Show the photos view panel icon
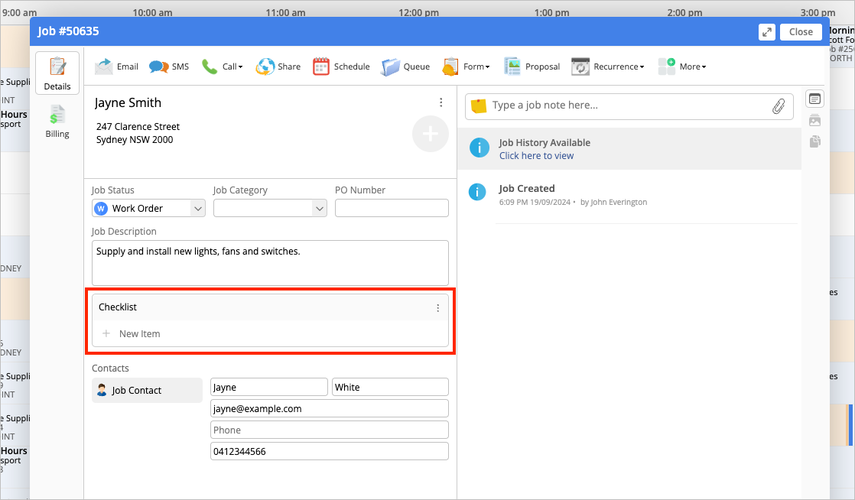 (x=815, y=121)
